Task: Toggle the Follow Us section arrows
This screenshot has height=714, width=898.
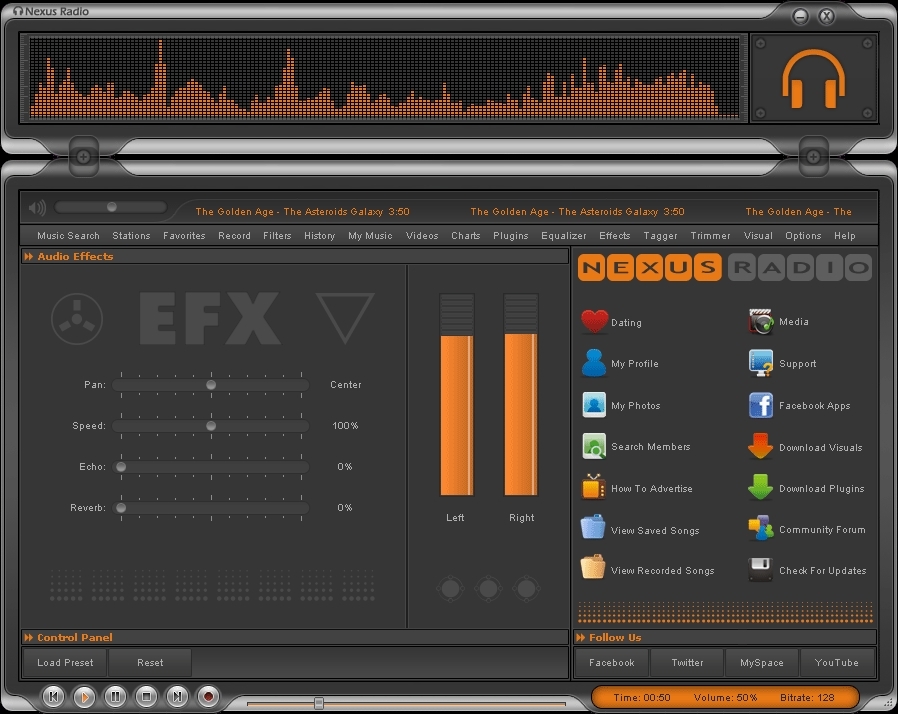Action: point(581,637)
